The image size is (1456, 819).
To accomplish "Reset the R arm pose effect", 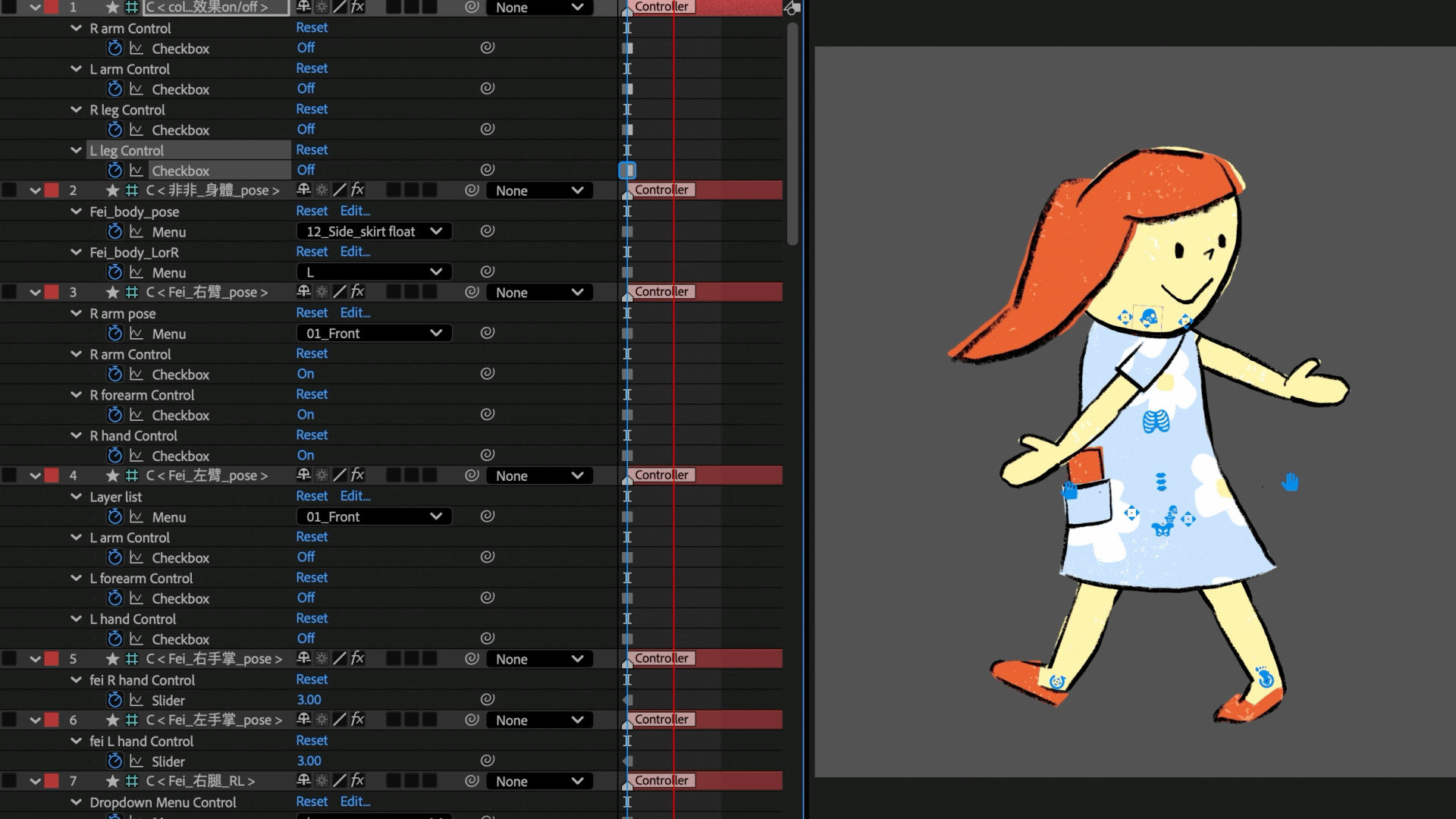I will pos(312,312).
